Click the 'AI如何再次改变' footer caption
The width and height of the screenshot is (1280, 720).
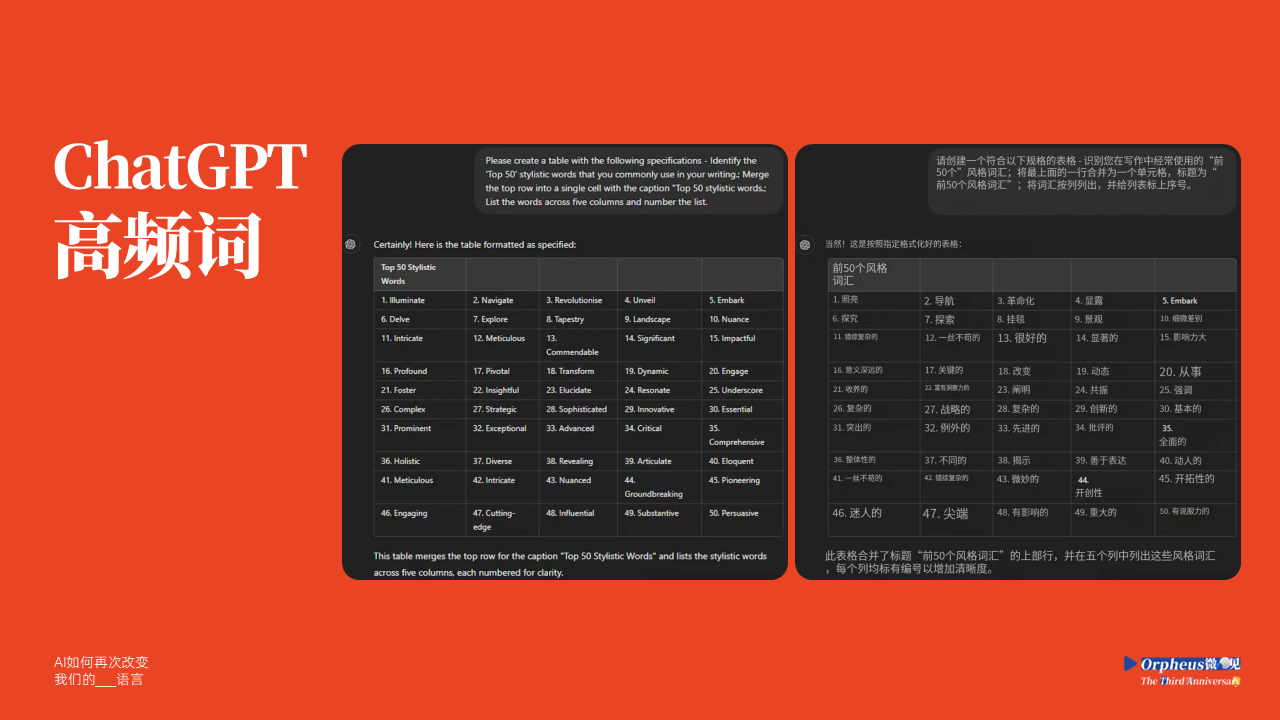point(101,662)
